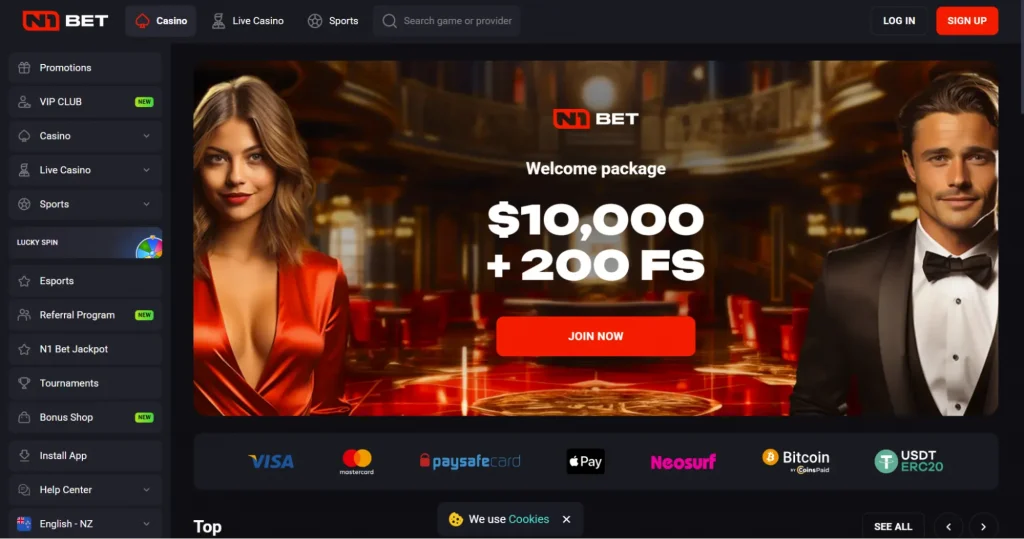Click the Promotions gift icon in sidebar
This screenshot has width=1024, height=539.
pos(24,67)
